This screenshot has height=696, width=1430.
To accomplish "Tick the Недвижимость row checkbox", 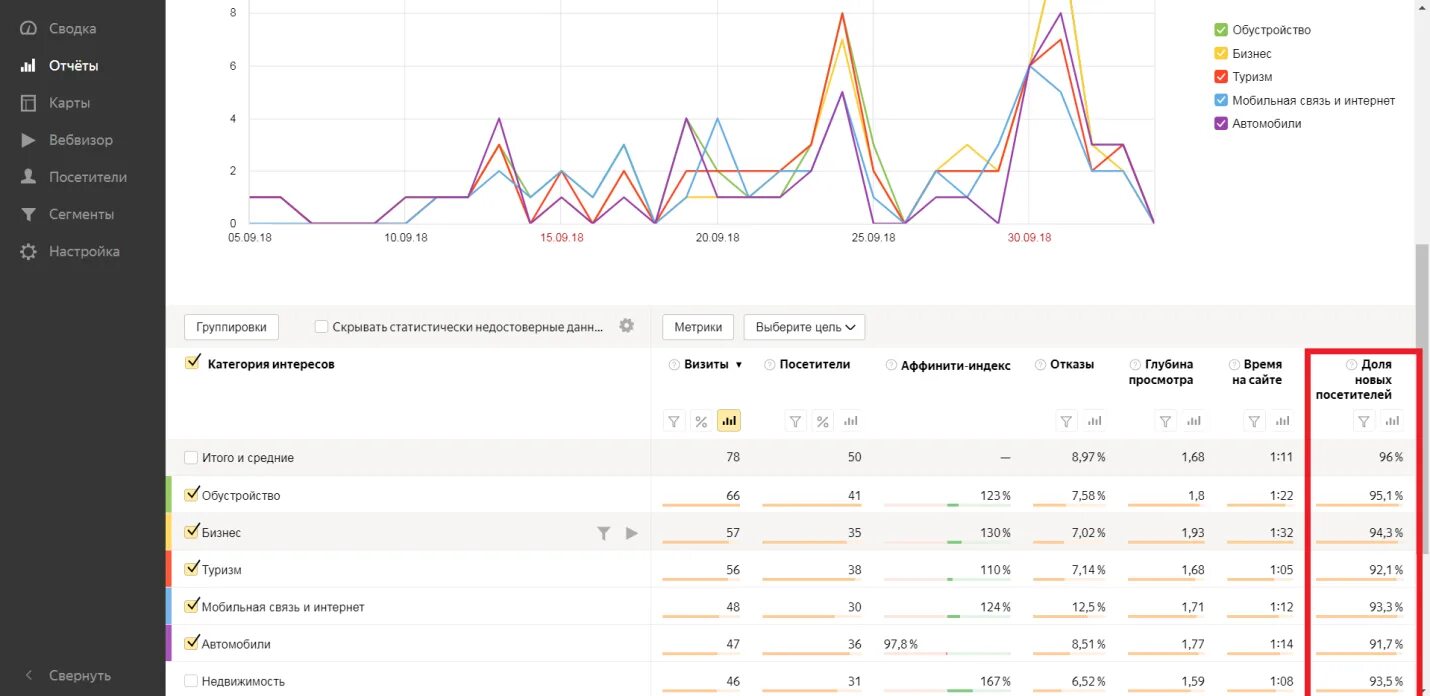I will 191,681.
